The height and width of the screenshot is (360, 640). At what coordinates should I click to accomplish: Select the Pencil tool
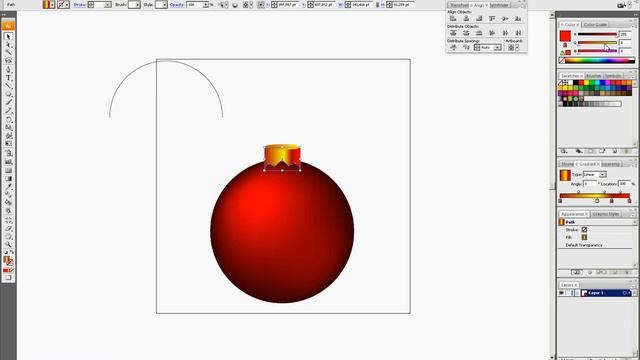8,111
